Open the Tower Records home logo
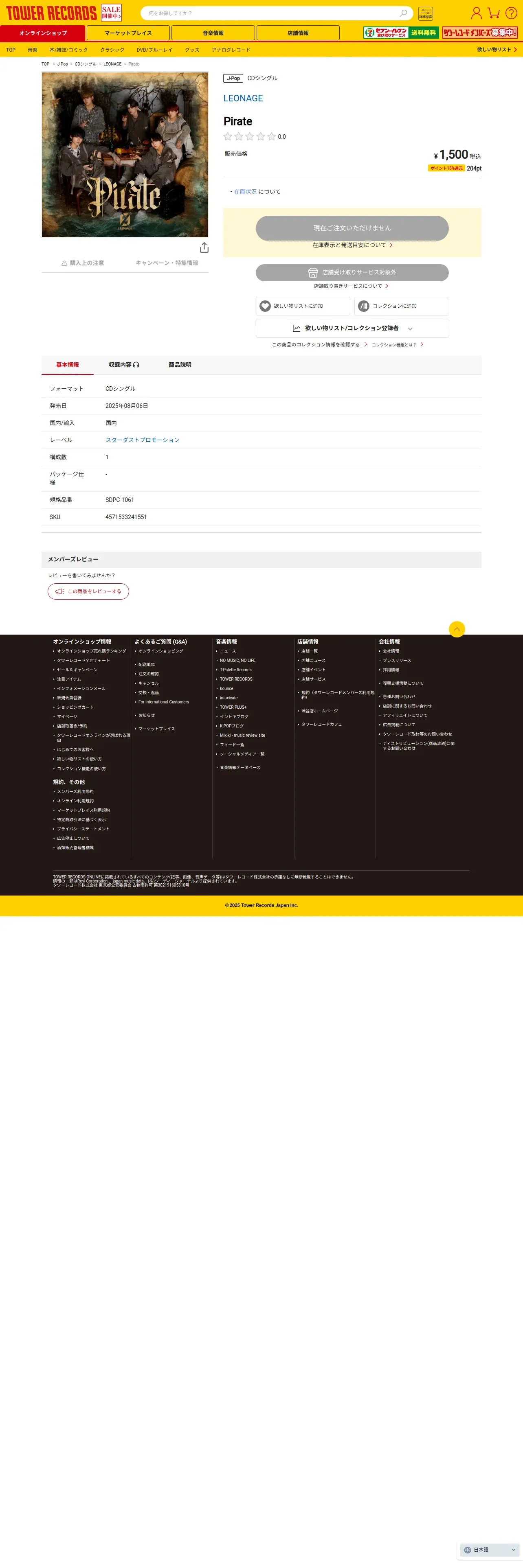The image size is (523, 1568). [51, 13]
